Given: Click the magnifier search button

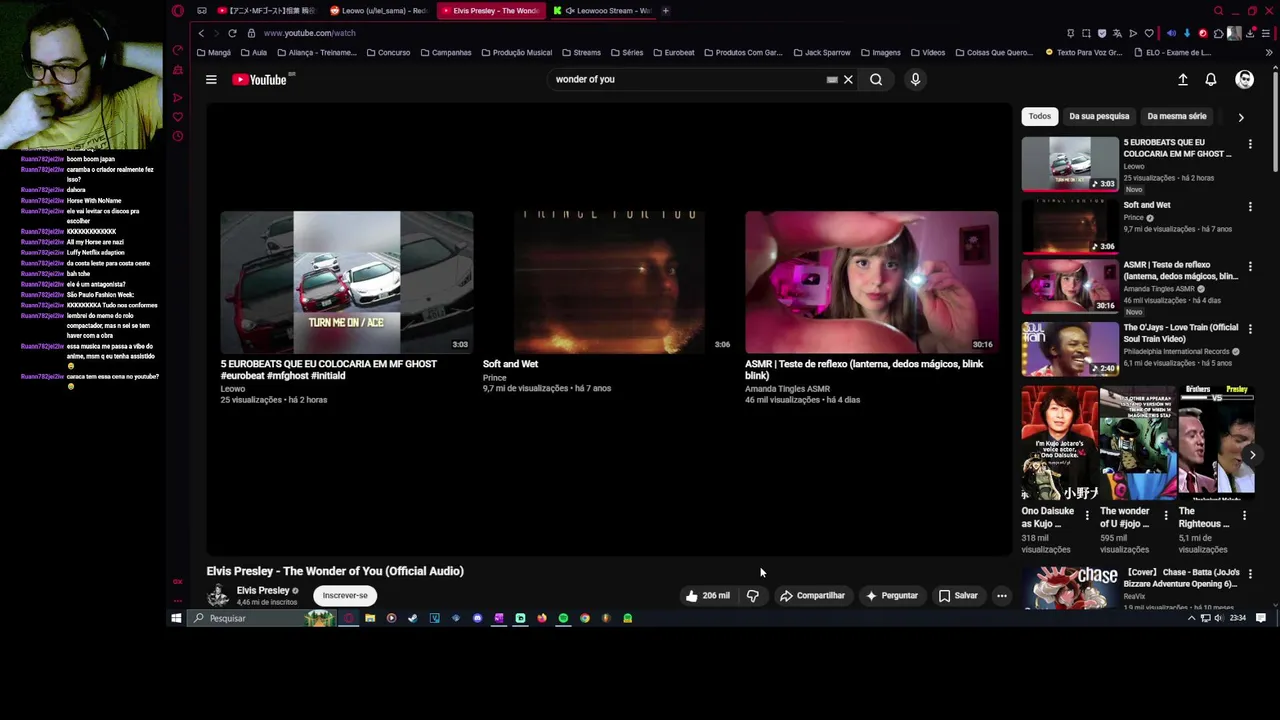Looking at the screenshot, I should coord(876,79).
